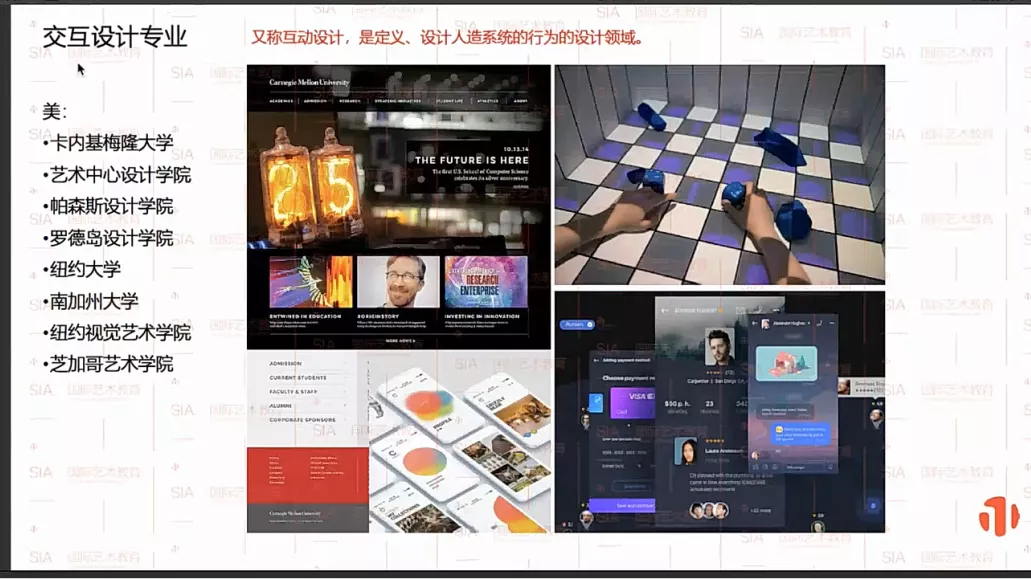Click the MORE NEWS link
Viewport: 1031px width, 579px height.
[400, 341]
